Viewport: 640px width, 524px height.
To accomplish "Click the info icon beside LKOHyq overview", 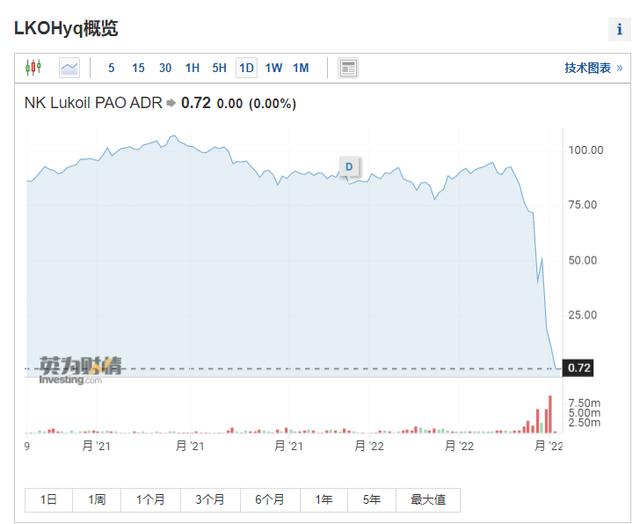I will point(619,29).
